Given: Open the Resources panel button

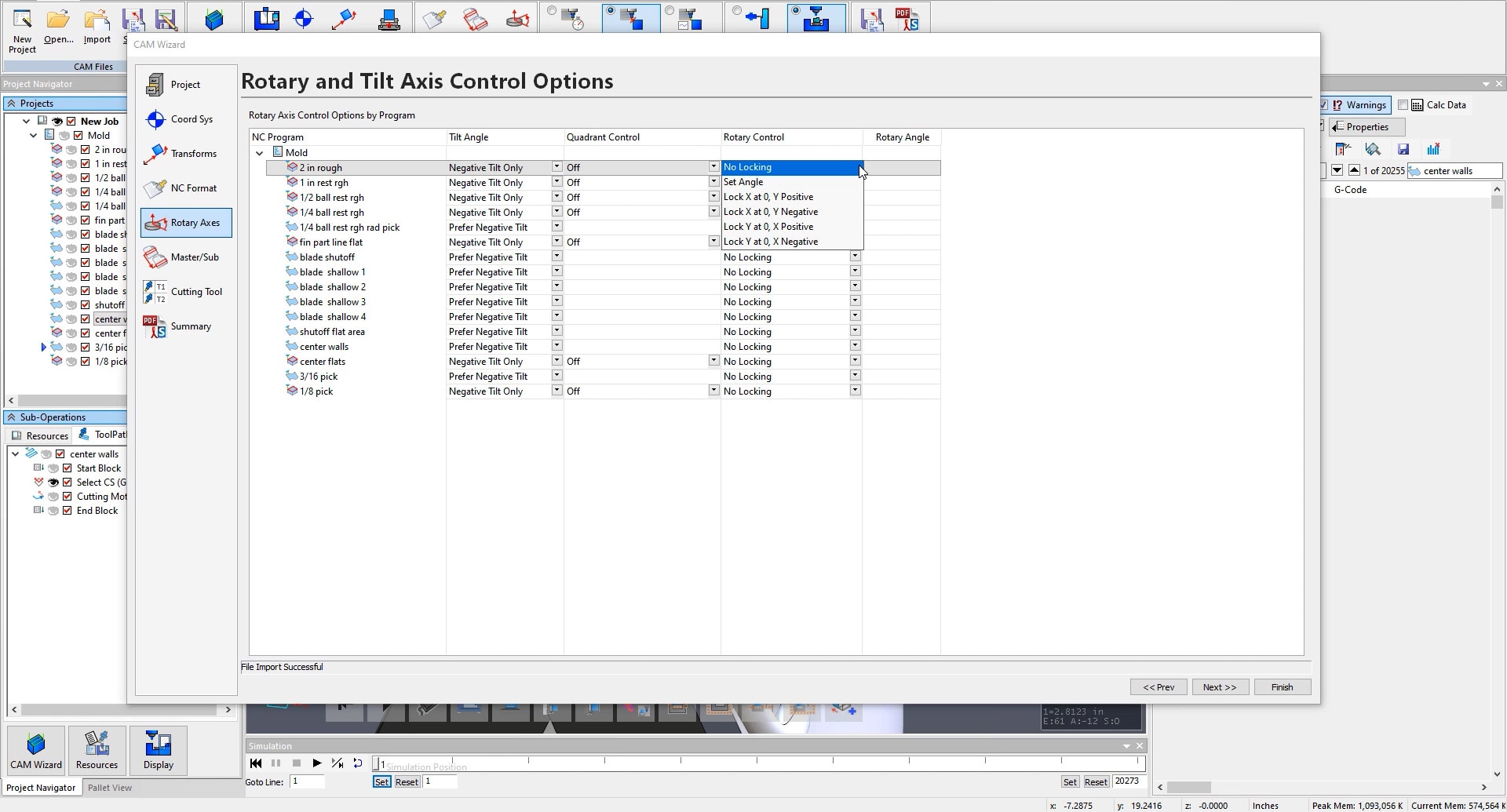Looking at the screenshot, I should [97, 750].
